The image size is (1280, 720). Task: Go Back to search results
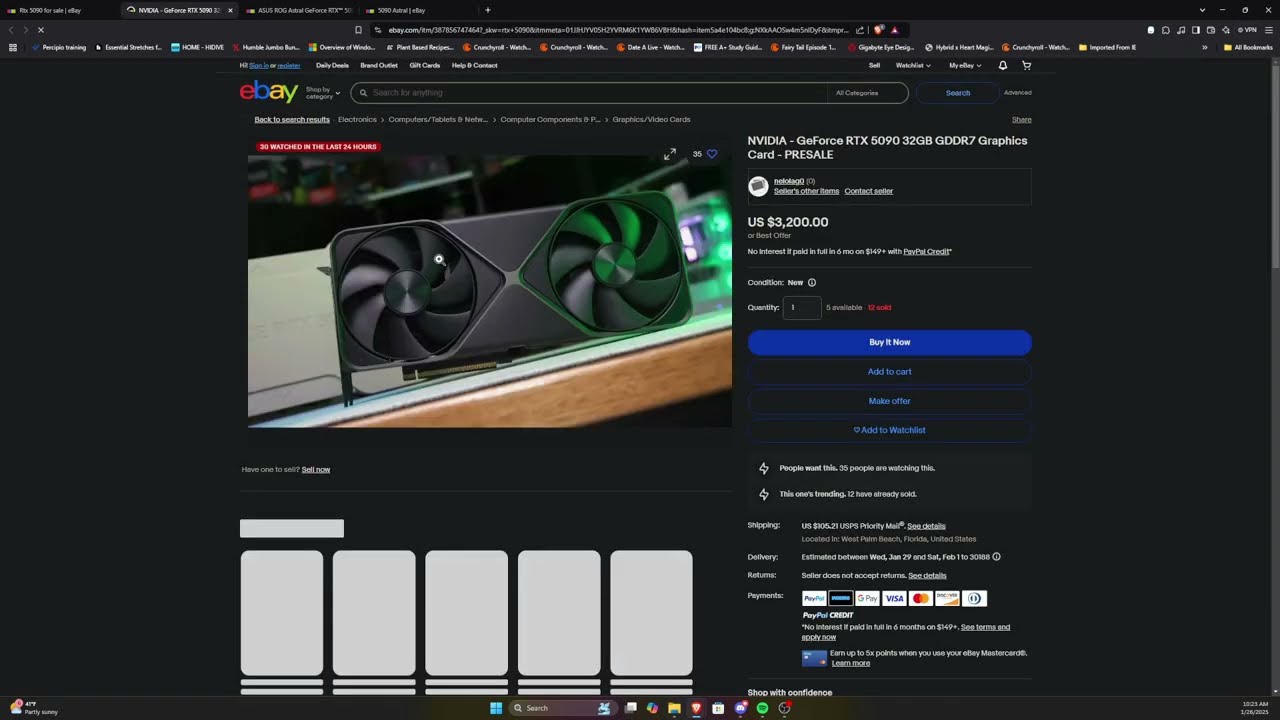click(292, 119)
